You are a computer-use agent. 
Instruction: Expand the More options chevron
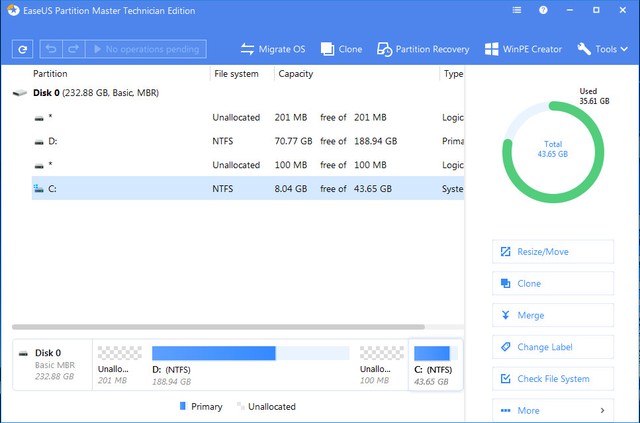click(x=602, y=410)
